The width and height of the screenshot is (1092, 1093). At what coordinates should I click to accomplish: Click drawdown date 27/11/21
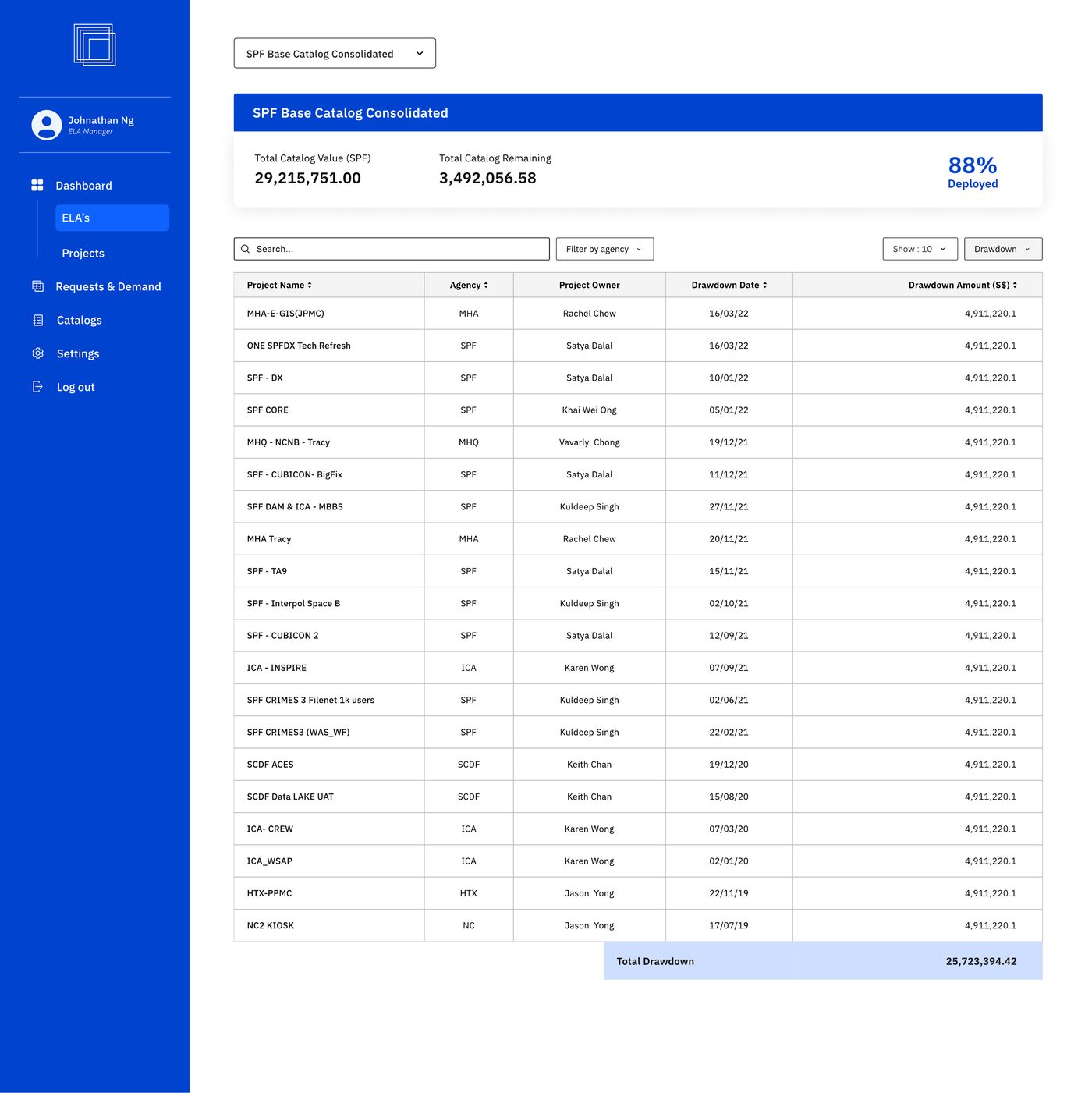729,507
